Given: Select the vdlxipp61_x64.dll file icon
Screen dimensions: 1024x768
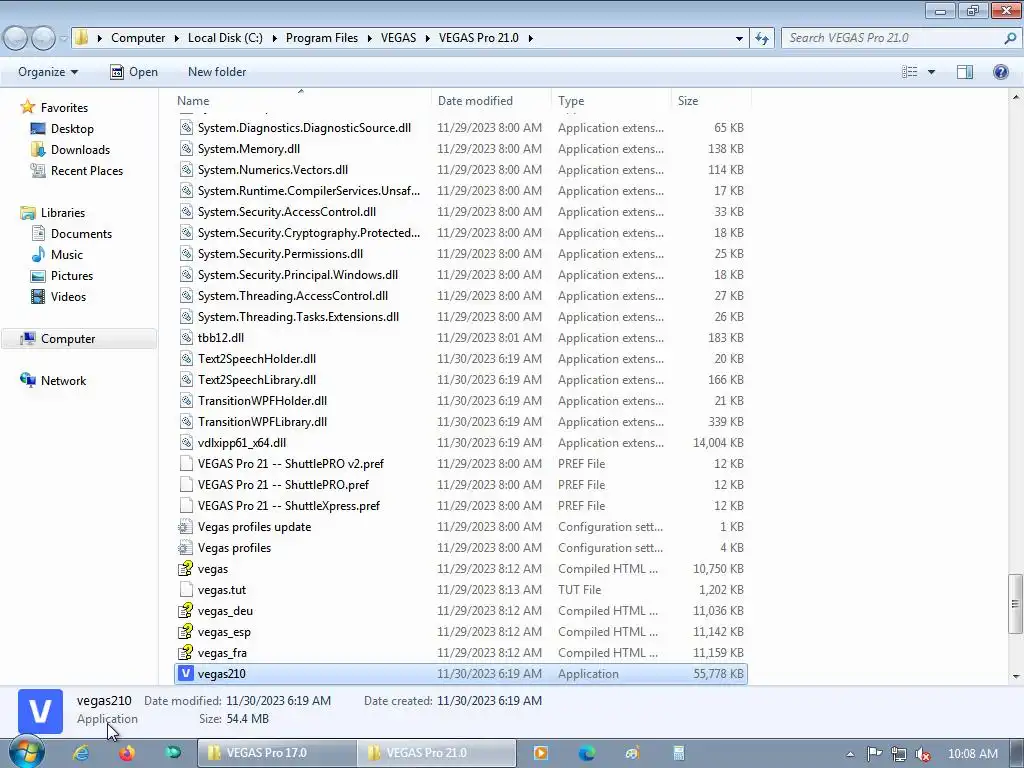Looking at the screenshot, I should [186, 442].
